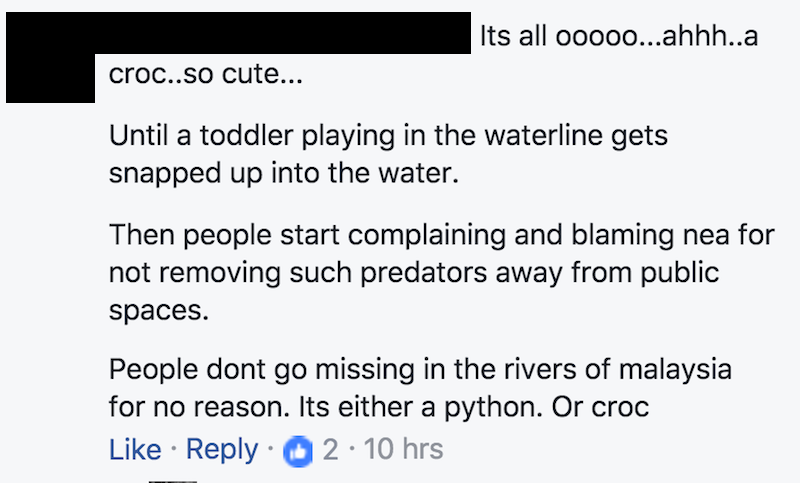Click the line "snapped up into the water."
800x483 pixels.
point(282,172)
